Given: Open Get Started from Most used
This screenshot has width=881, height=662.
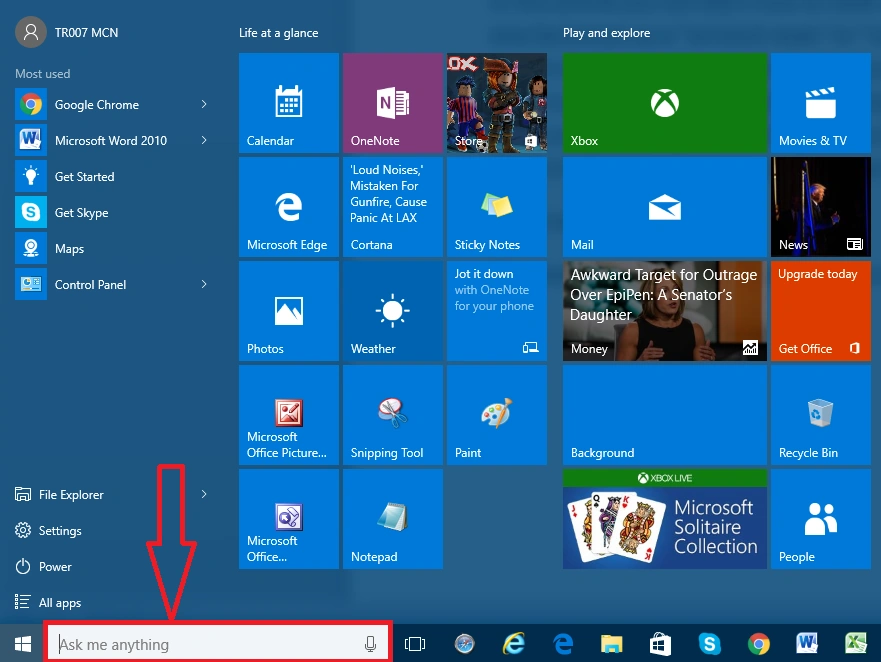Looking at the screenshot, I should click(112, 176).
